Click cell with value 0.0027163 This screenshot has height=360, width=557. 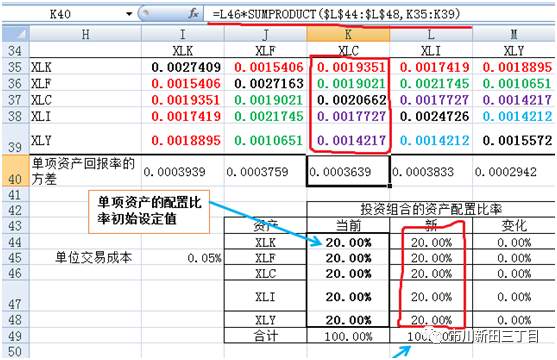265,84
